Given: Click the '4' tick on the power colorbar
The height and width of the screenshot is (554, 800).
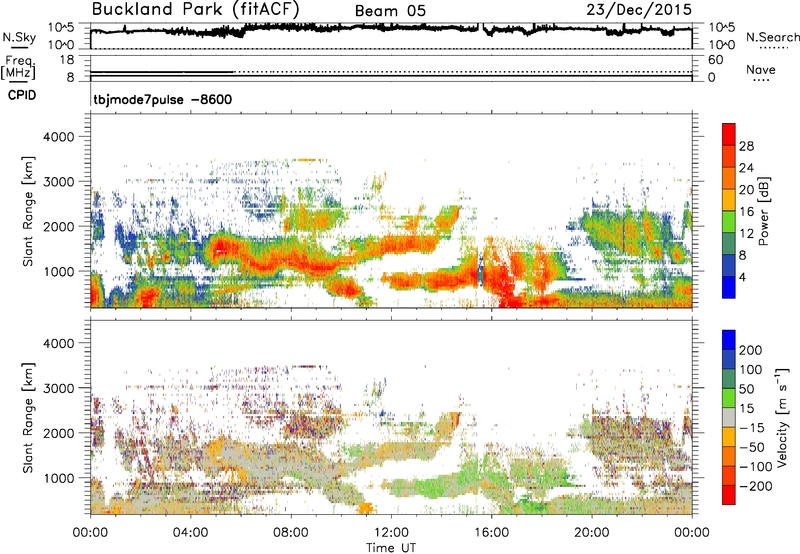Looking at the screenshot, I should click(743, 277).
